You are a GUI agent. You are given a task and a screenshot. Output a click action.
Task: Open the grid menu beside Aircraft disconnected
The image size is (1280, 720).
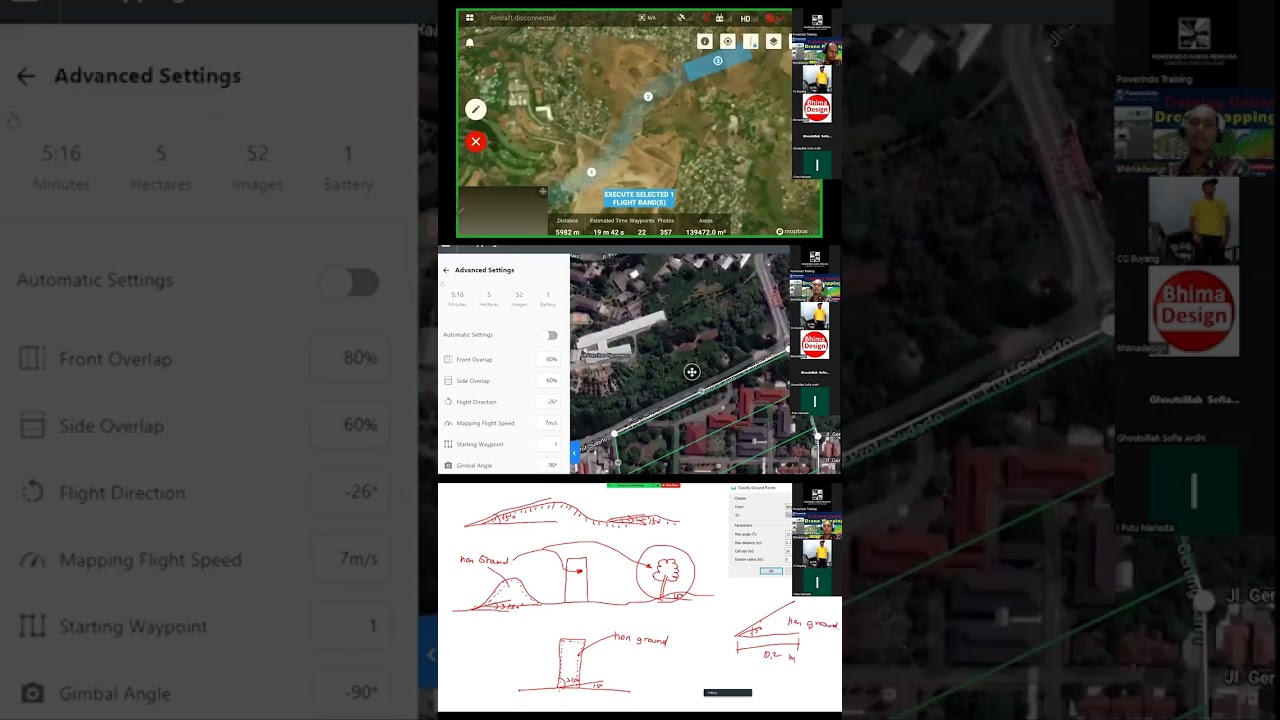click(469, 18)
